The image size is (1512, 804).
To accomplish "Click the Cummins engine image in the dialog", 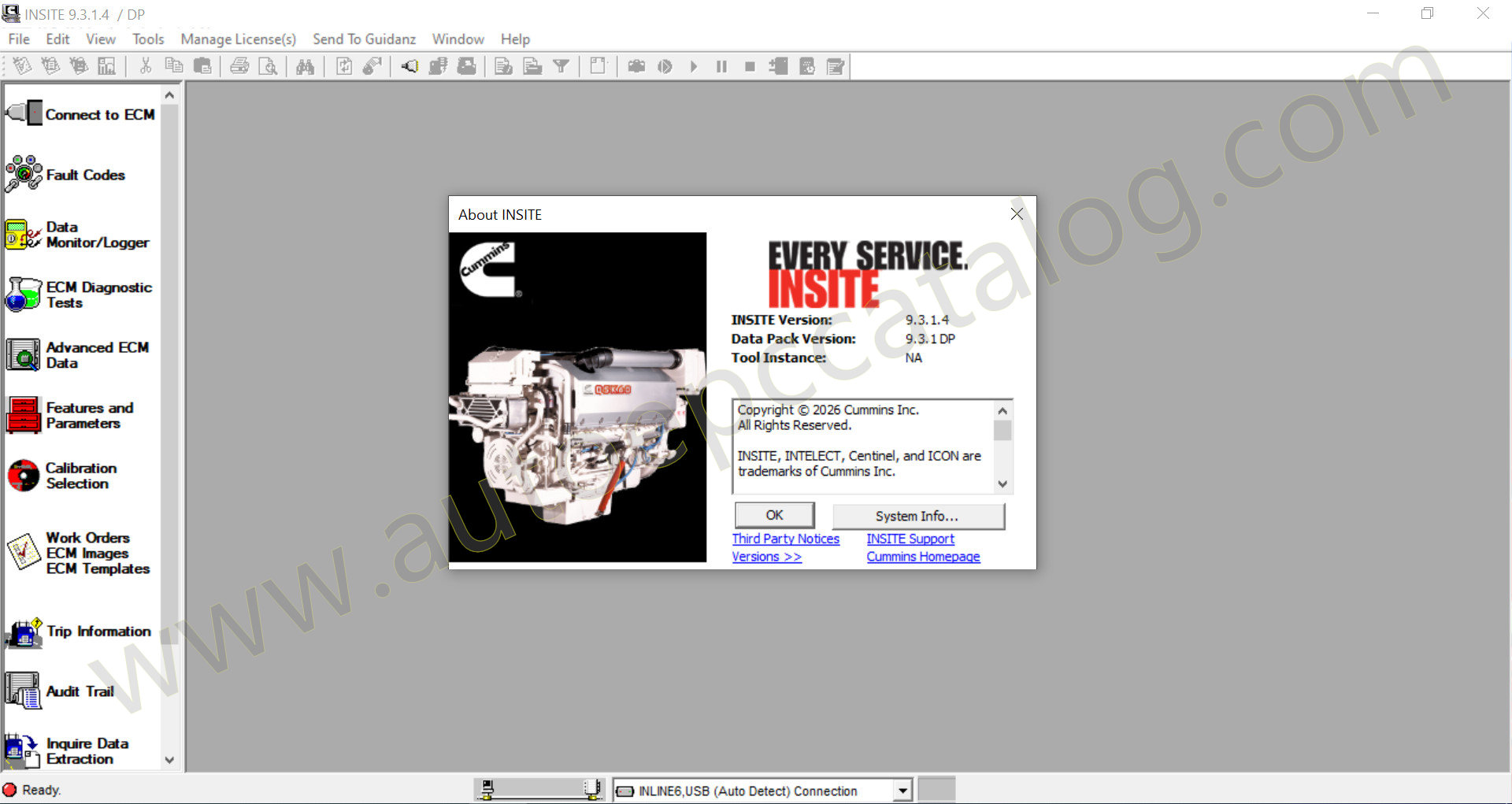I will pyautogui.click(x=577, y=397).
